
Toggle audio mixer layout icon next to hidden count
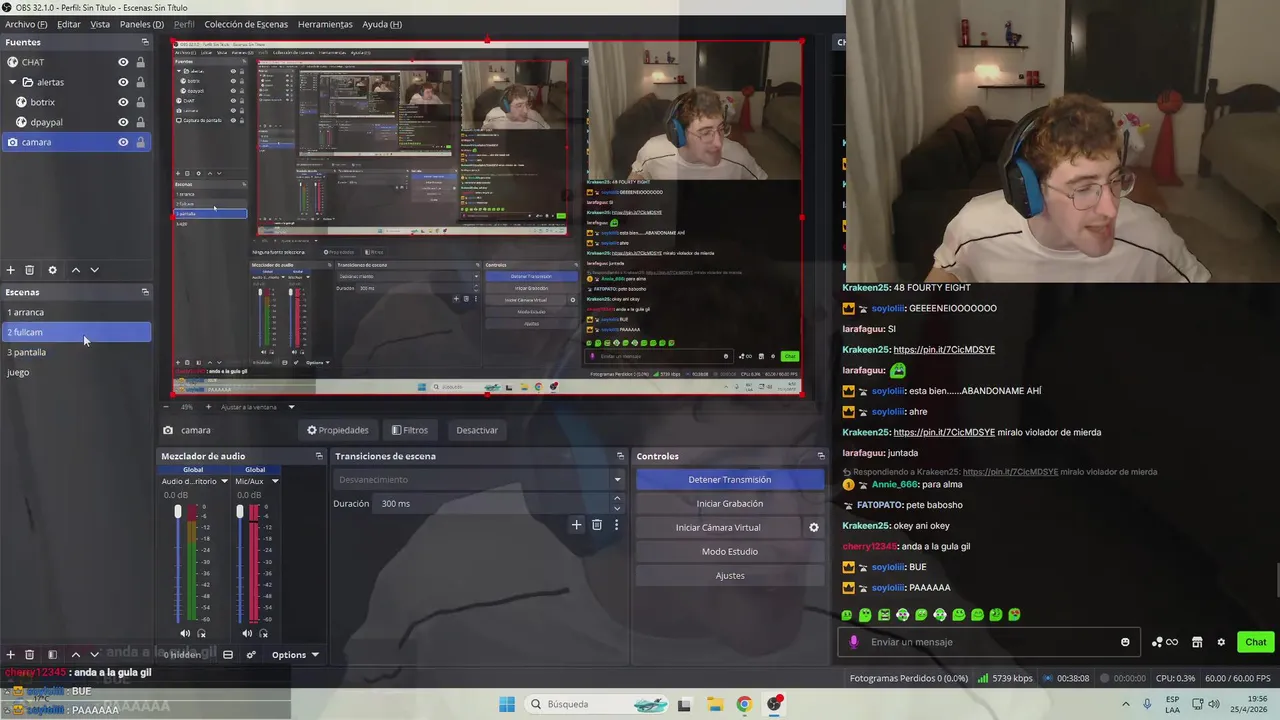tap(228, 655)
